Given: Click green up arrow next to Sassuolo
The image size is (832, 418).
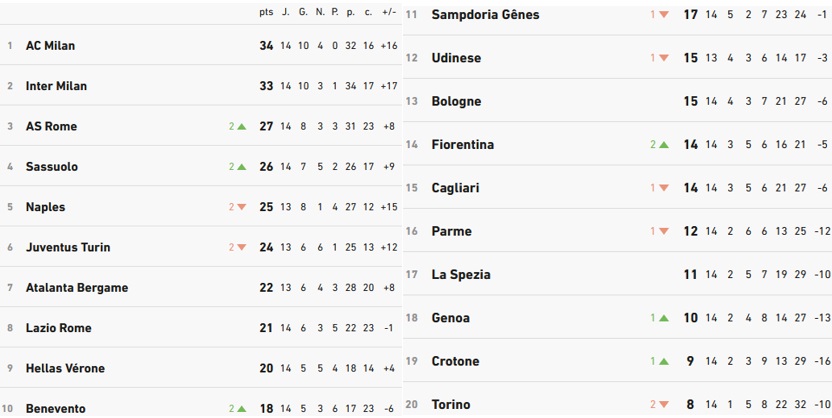Looking at the screenshot, I should [x=241, y=167].
